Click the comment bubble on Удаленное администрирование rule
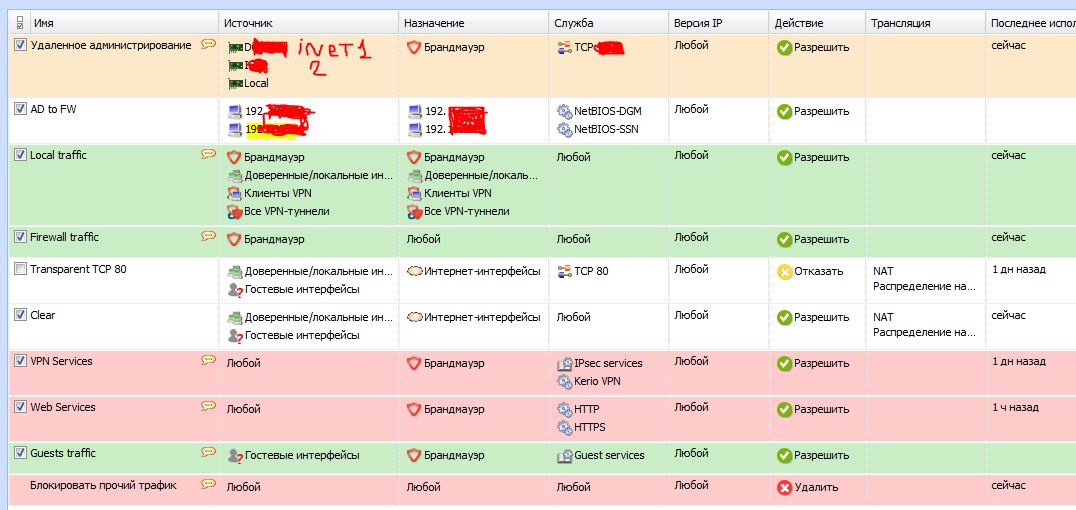1076x510 pixels. 208,44
